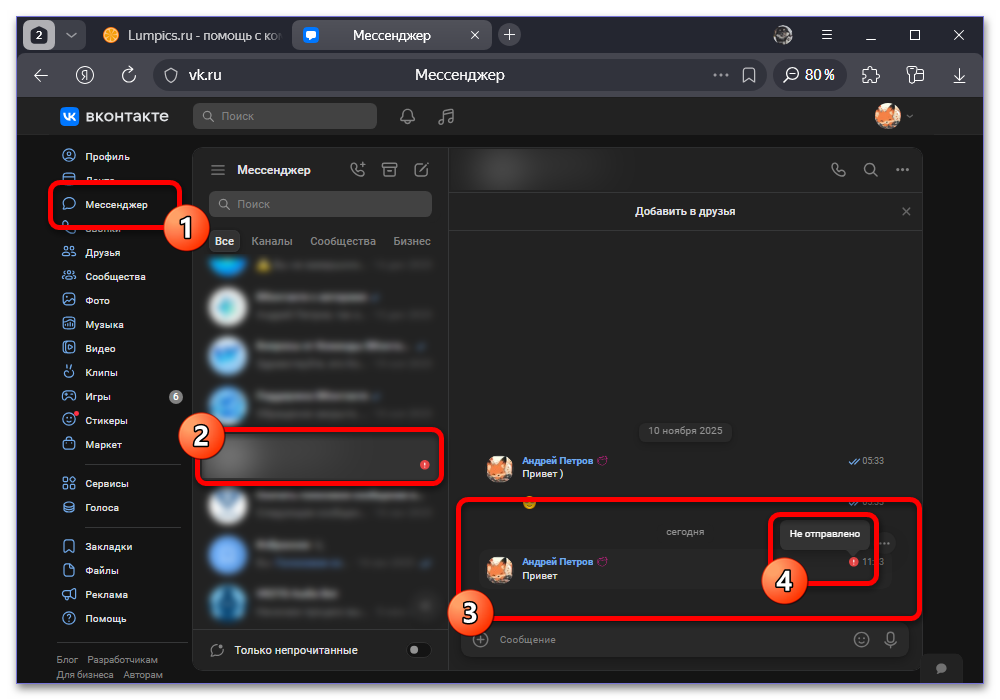Go to Communities in left sidebar menu

tap(103, 276)
